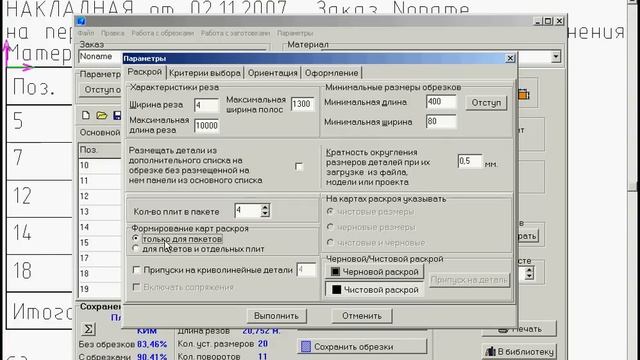
Task: Click the Минимальная ширина field
Action: click(x=441, y=121)
